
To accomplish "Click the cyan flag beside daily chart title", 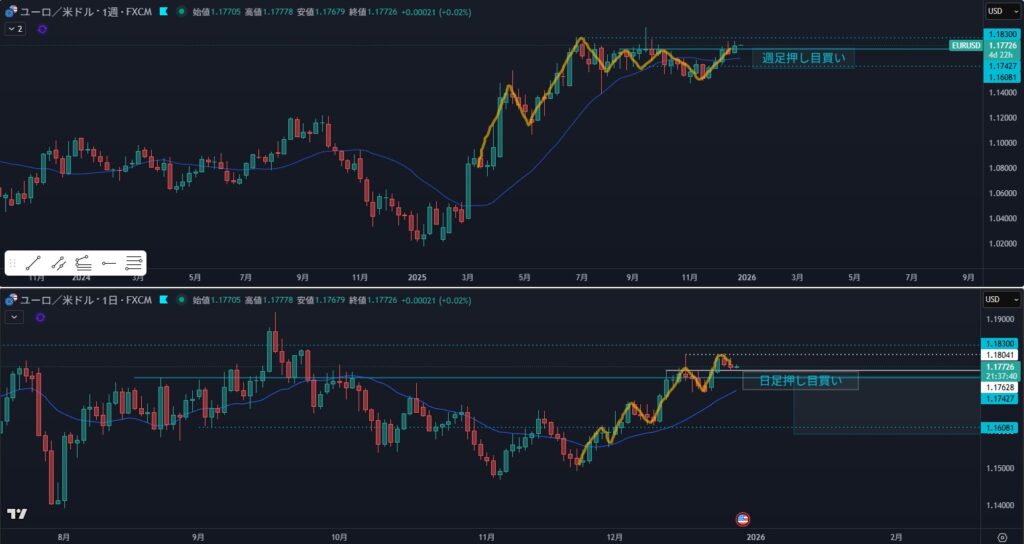I will (163, 299).
